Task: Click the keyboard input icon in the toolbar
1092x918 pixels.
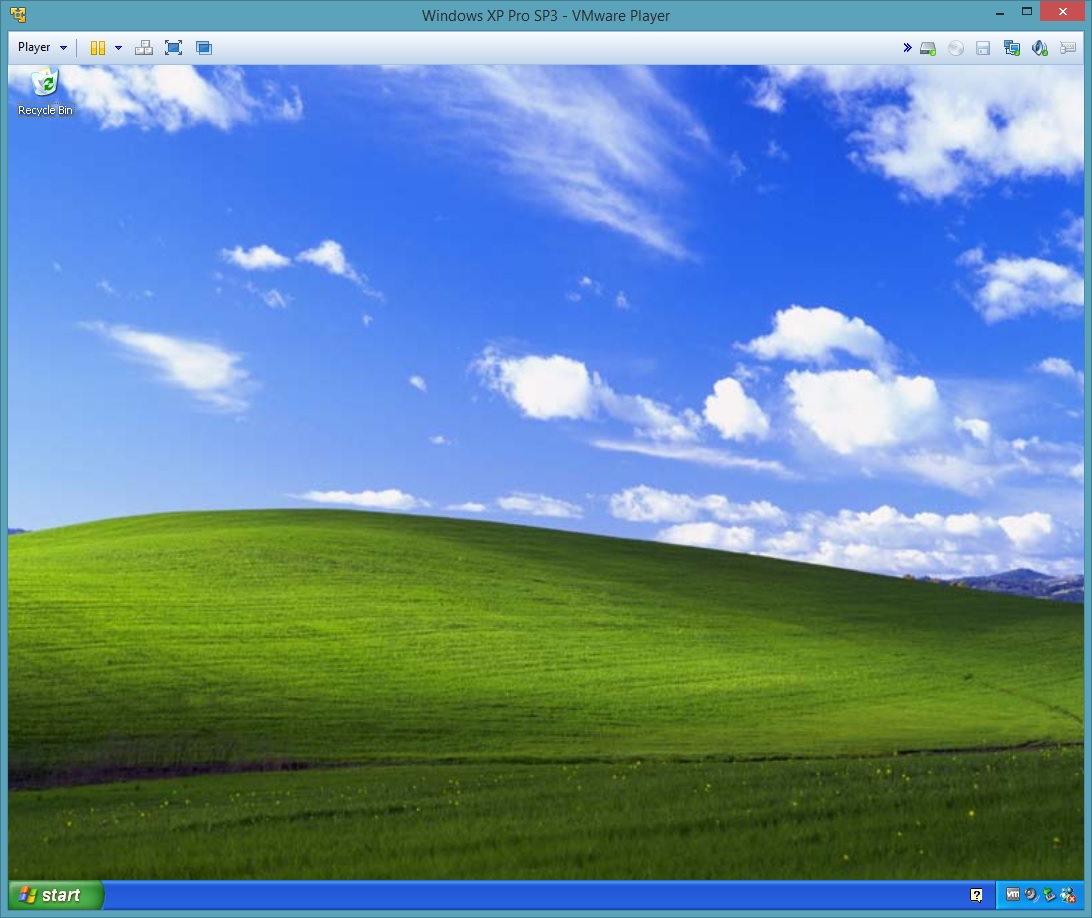Action: 1068,47
